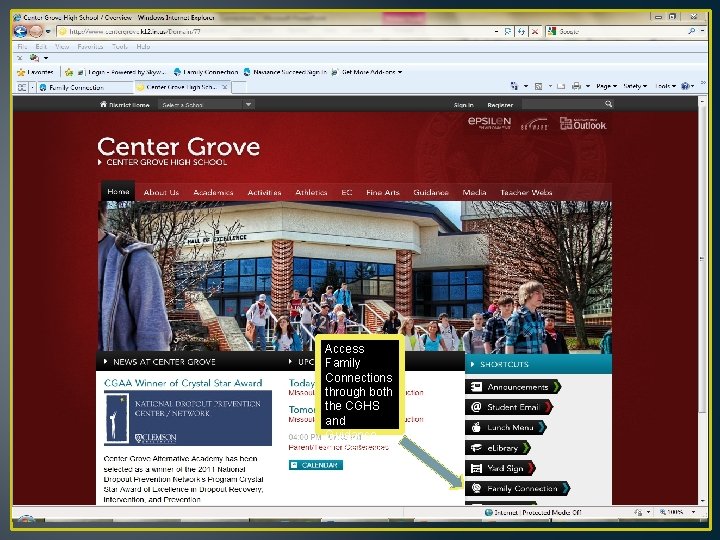Open the Favorites menu in menu bar
Viewport: 720px width, 540px height.
(90, 46)
